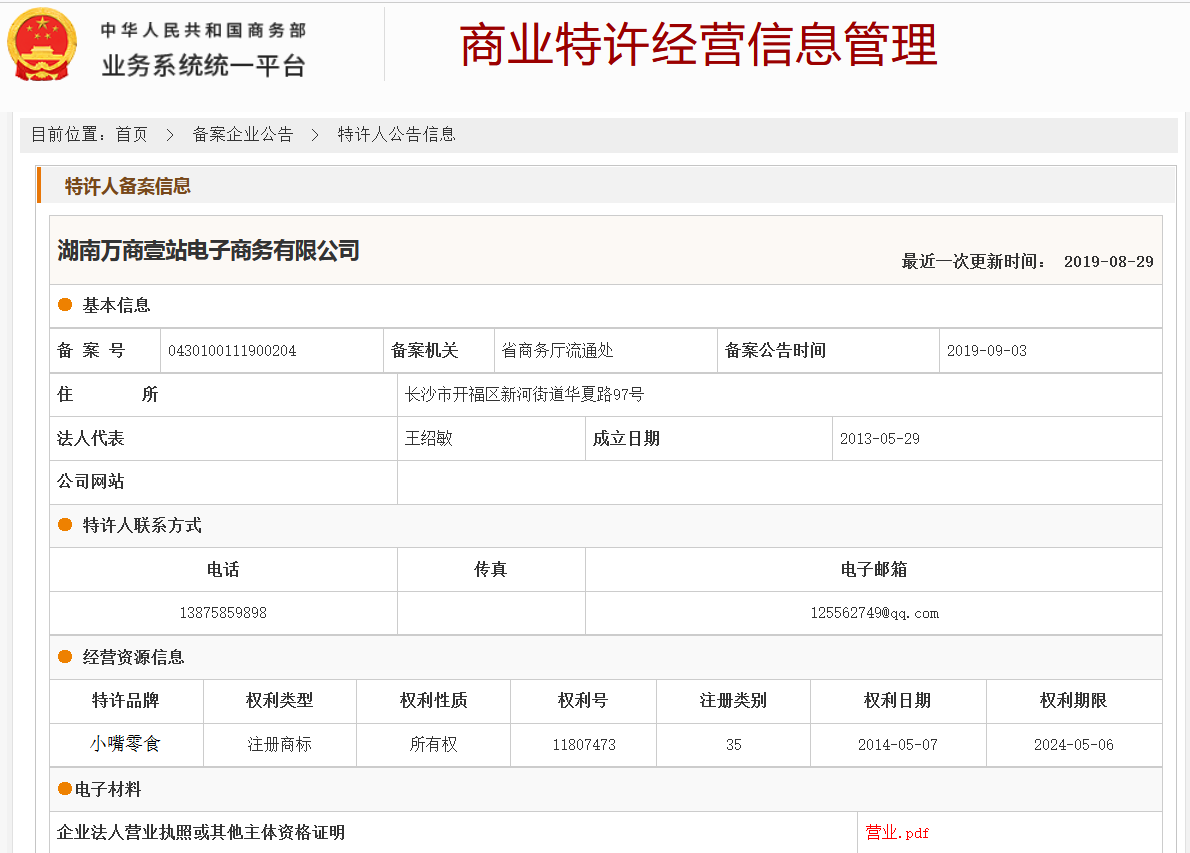Open the 营业.pdf attachment link

tap(897, 833)
